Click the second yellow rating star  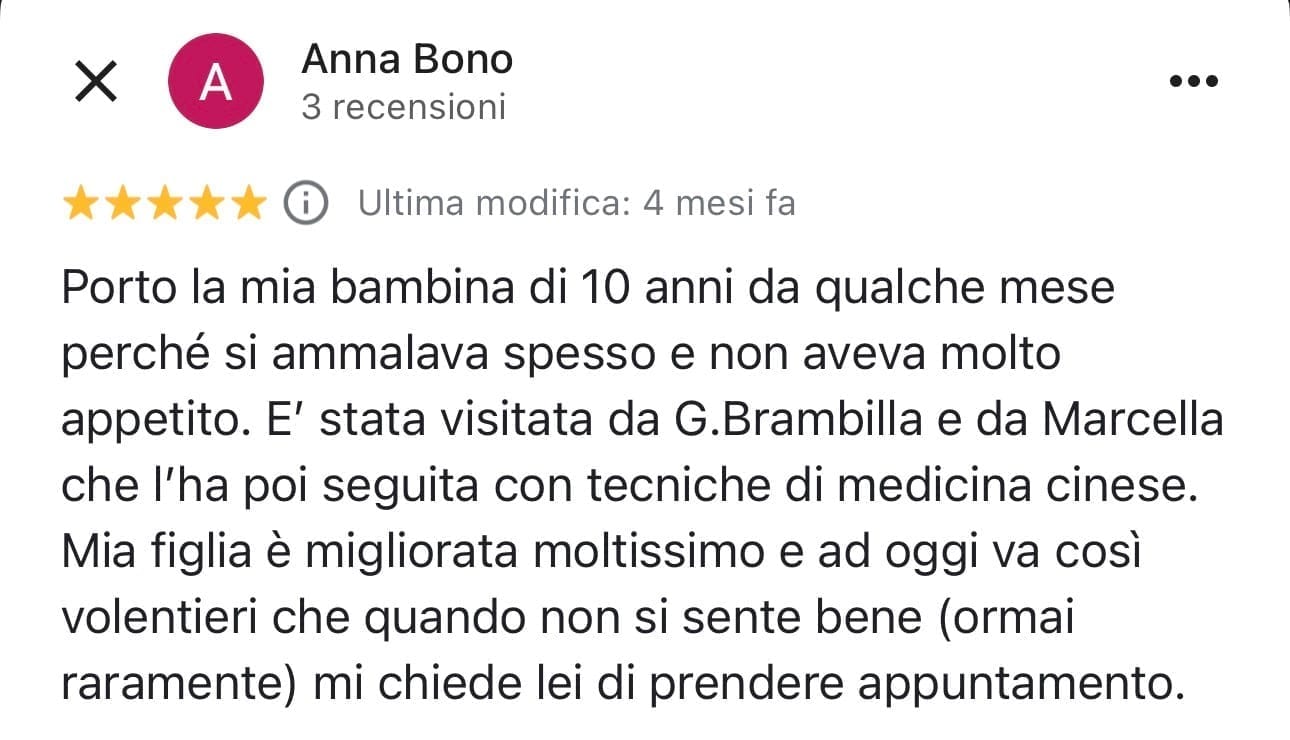pyautogui.click(x=122, y=204)
